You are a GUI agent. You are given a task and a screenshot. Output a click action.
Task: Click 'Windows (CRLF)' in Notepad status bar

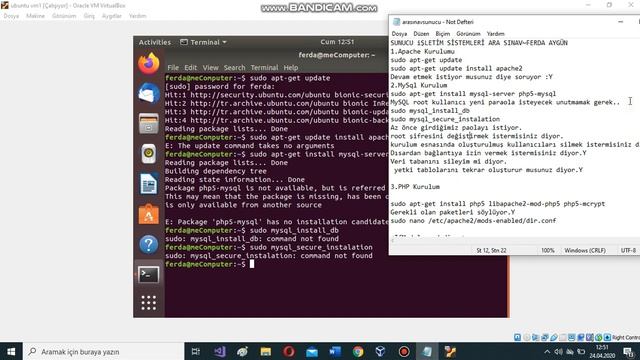point(585,250)
